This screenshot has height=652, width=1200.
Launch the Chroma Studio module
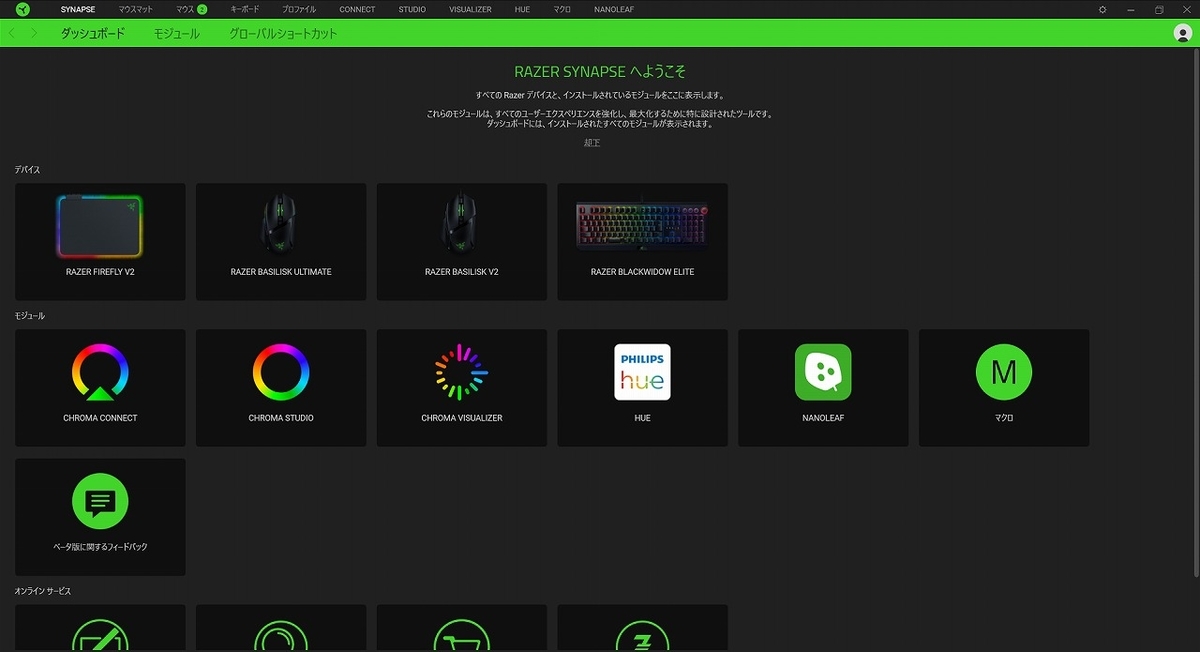pyautogui.click(x=281, y=387)
